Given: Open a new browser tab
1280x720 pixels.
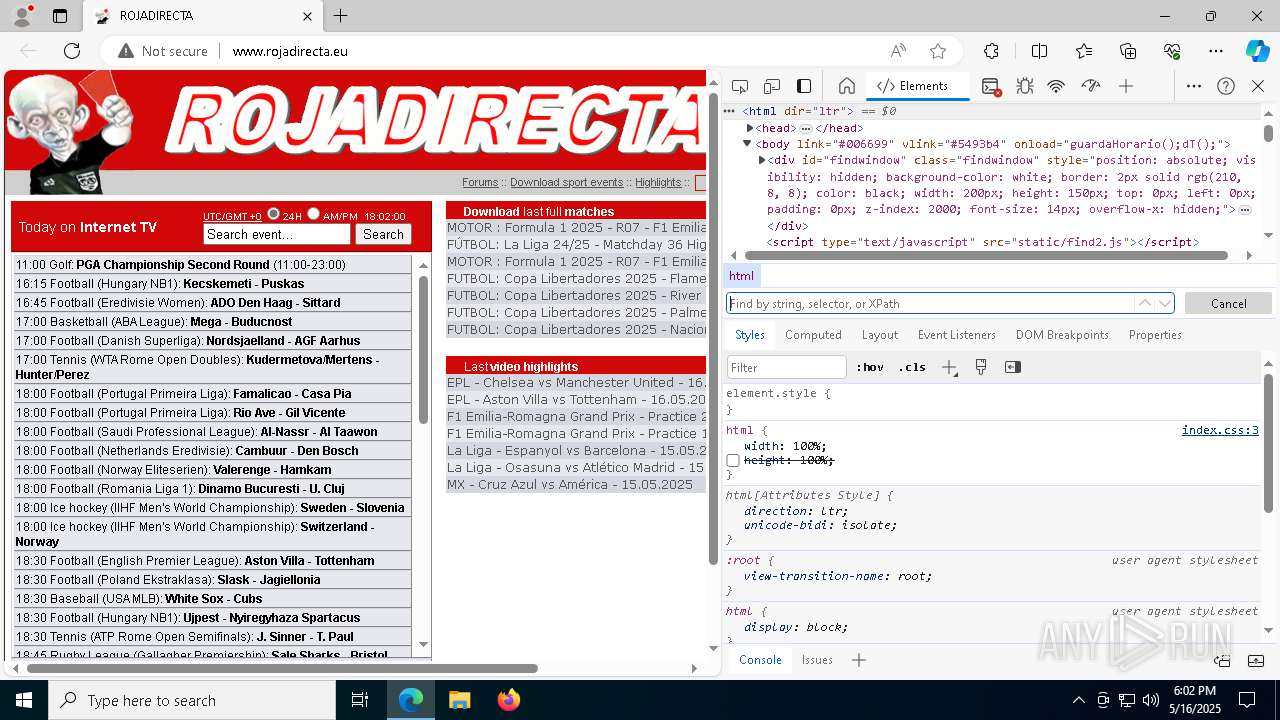Looking at the screenshot, I should 340,16.
